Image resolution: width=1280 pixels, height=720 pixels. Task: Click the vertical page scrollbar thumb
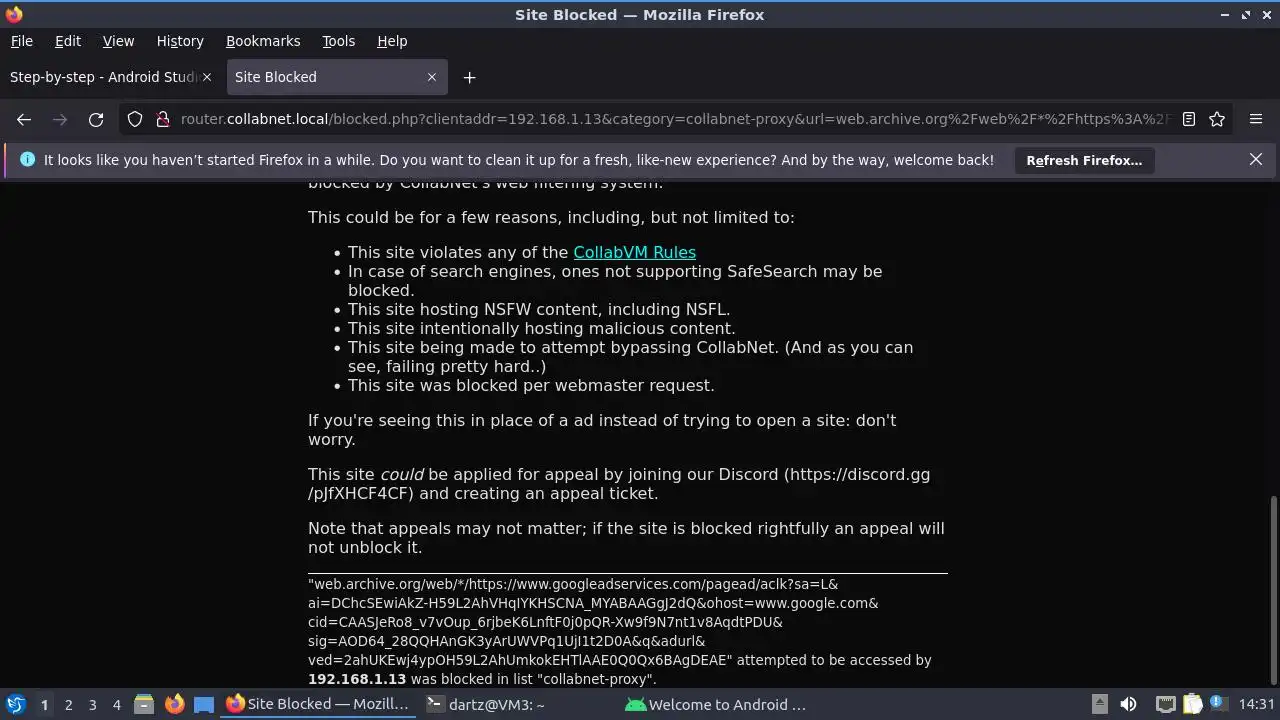pos(1273,592)
